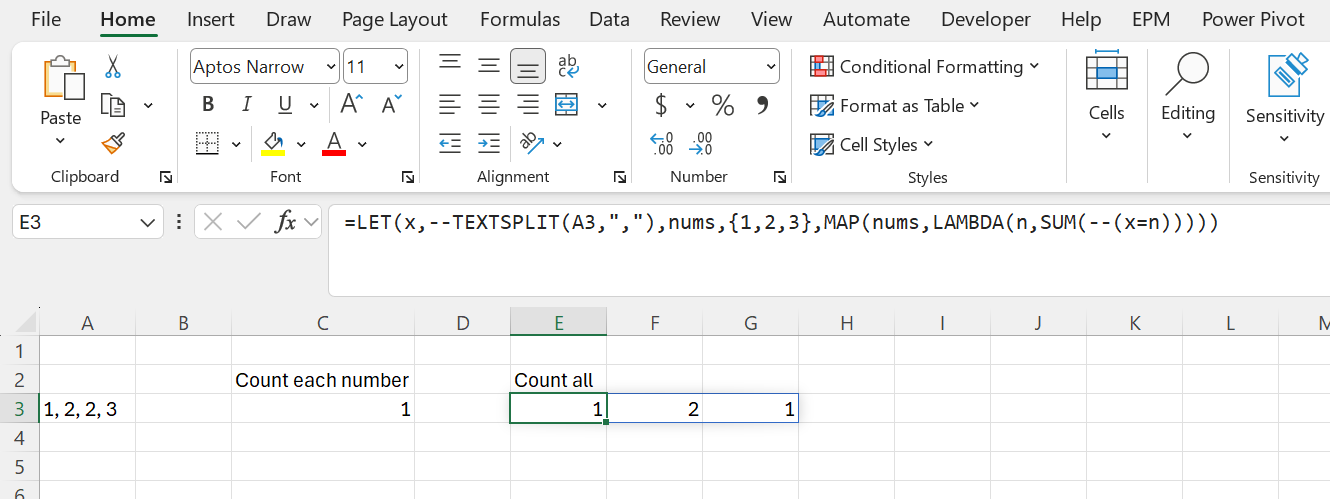The height and width of the screenshot is (499, 1330).
Task: Confirm formula entry with checkmark icon
Action: point(249,222)
